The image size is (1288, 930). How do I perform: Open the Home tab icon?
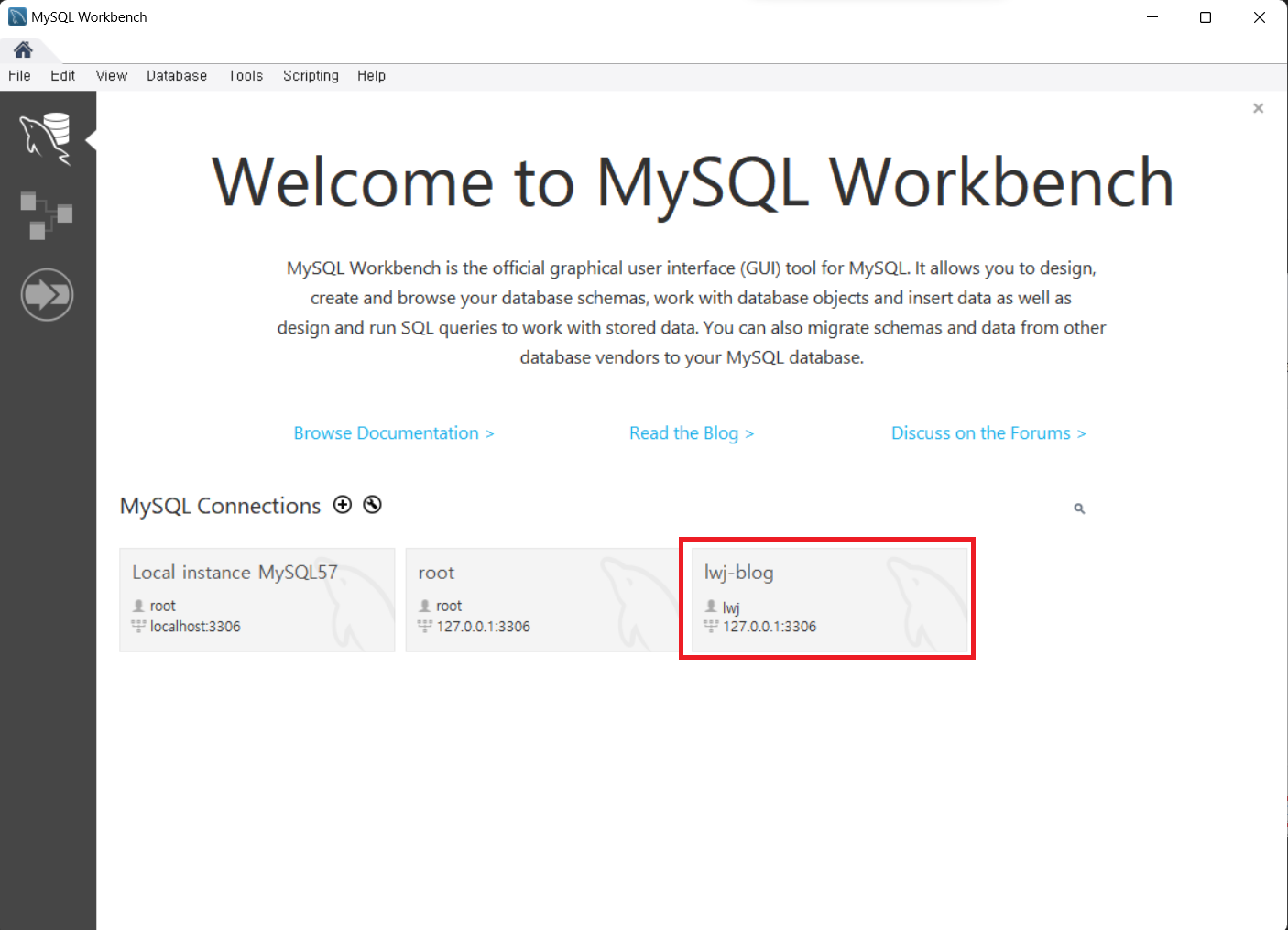pos(23,49)
